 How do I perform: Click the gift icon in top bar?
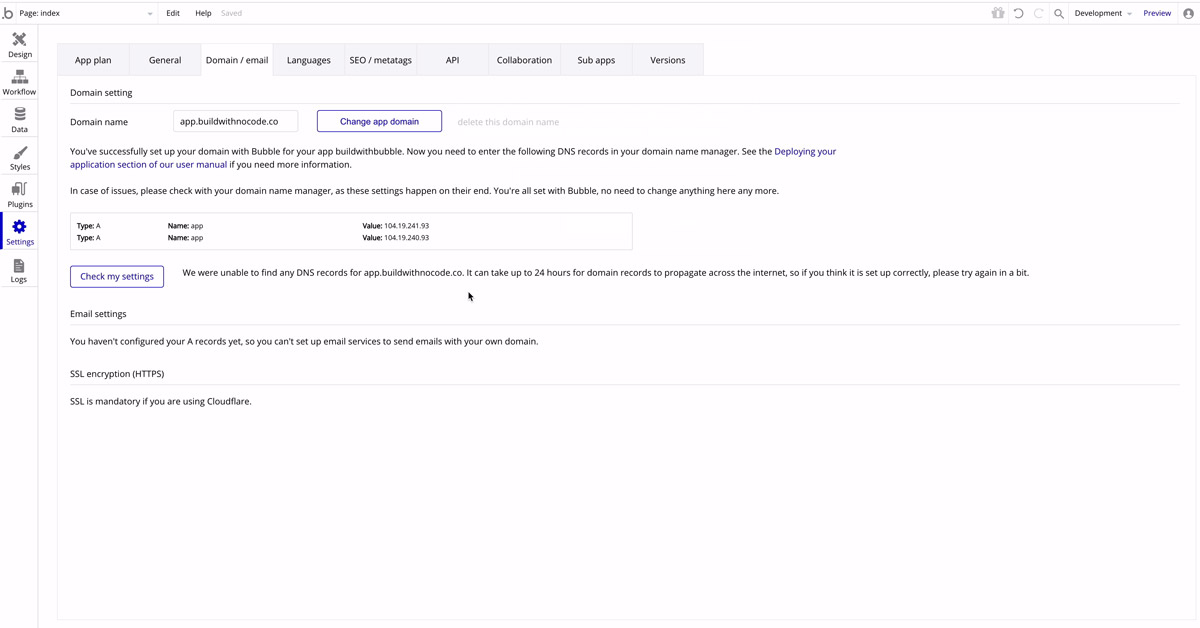coord(997,13)
